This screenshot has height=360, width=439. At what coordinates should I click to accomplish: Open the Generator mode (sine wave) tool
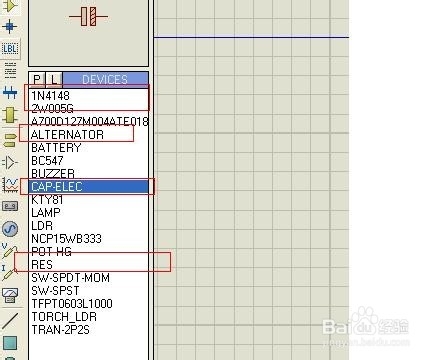pyautogui.click(x=10, y=229)
